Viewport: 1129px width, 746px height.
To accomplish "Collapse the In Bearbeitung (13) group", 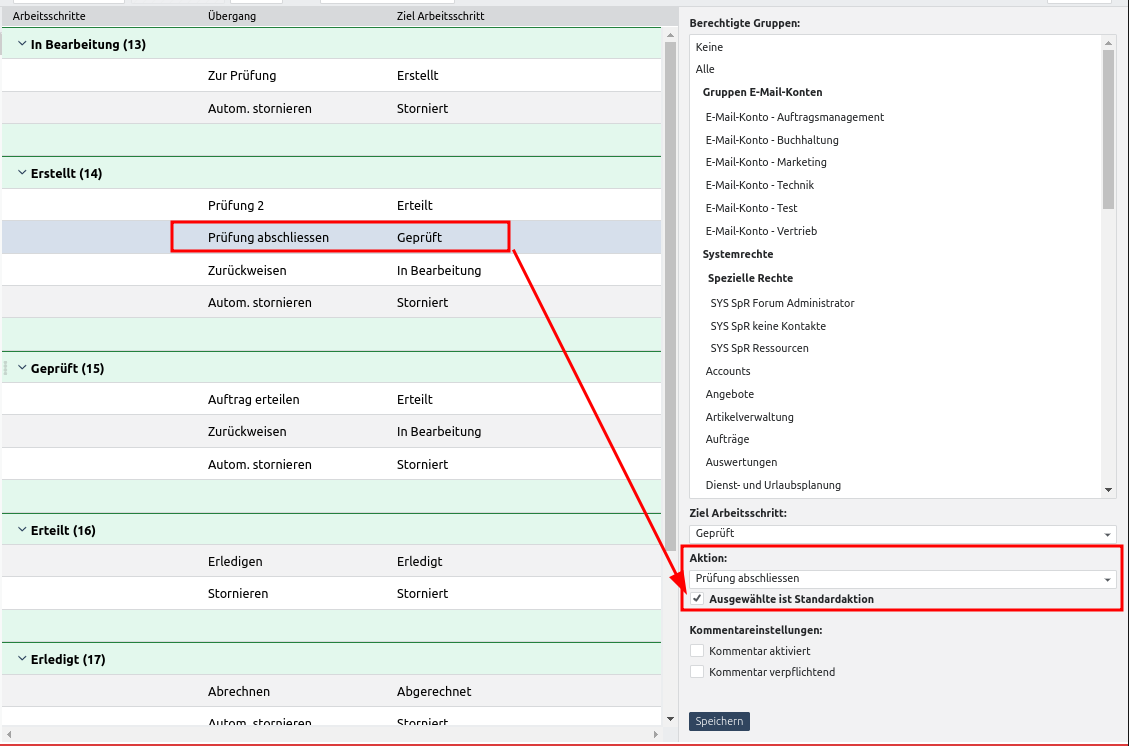I will point(22,44).
